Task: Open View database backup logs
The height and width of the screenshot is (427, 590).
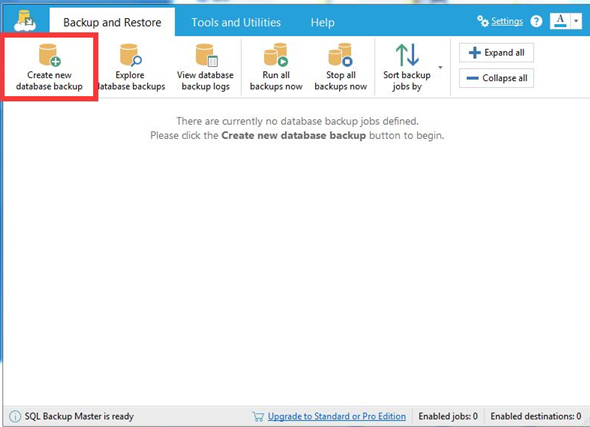Action: [205, 67]
